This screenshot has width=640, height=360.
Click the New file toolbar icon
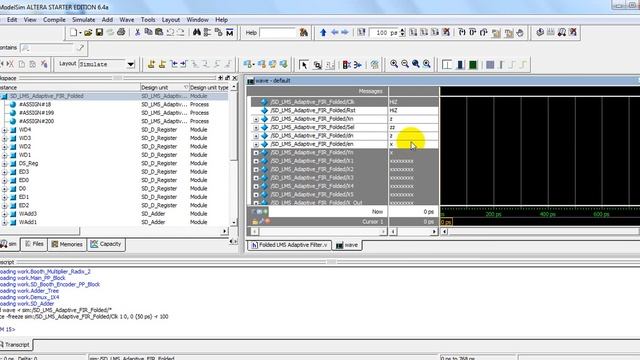[x=73, y=33]
